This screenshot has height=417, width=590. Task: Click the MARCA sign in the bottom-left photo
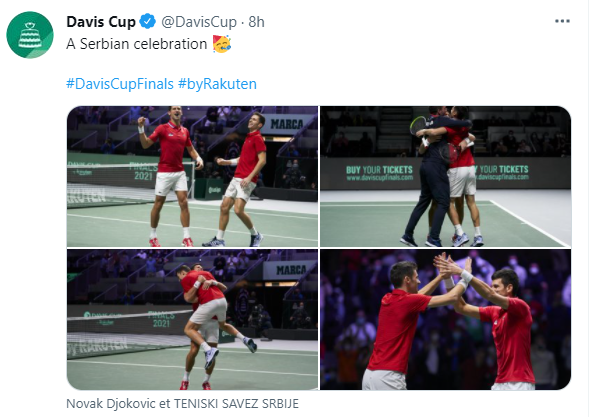(291, 270)
